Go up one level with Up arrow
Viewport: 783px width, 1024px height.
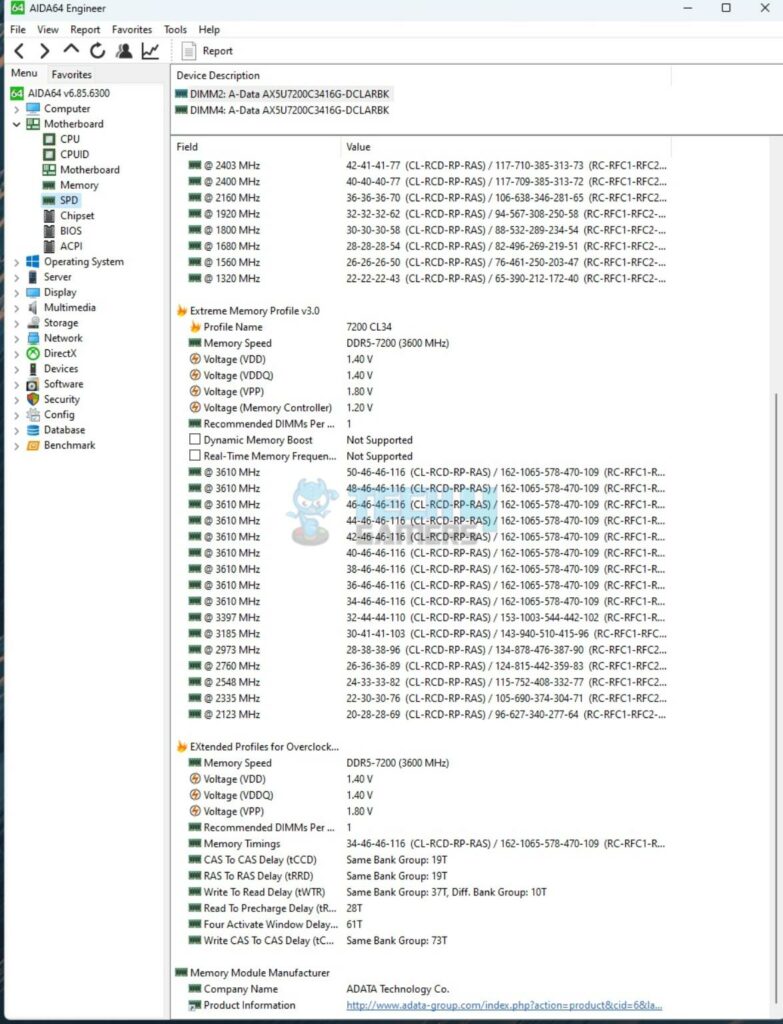click(x=71, y=50)
